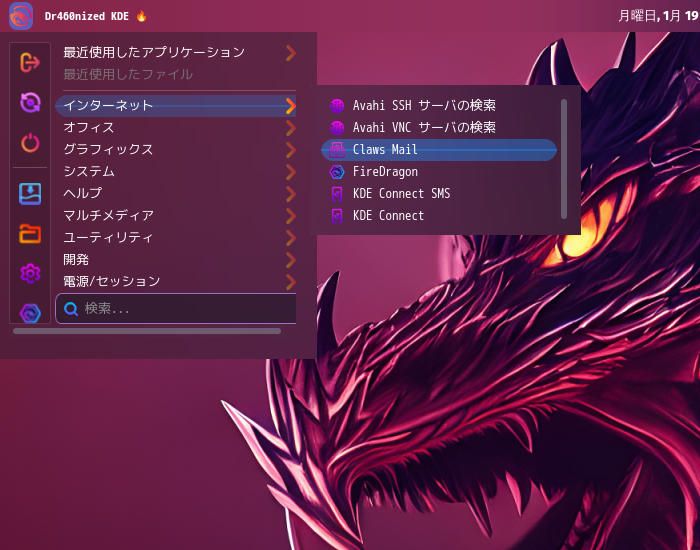Click the power shutdown icon
Viewport: 700px width, 550px height.
[30, 143]
